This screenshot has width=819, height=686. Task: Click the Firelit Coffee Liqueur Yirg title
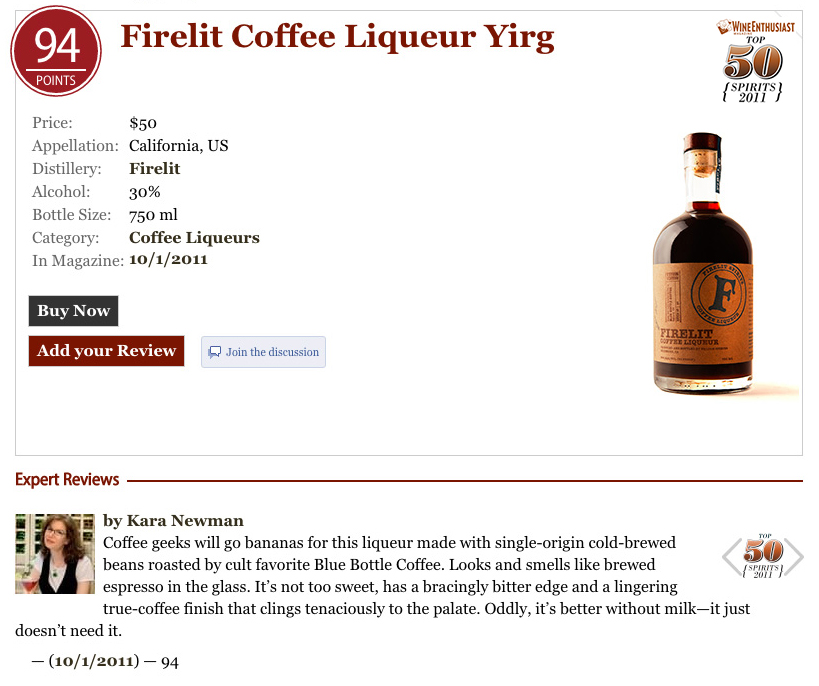pos(337,37)
